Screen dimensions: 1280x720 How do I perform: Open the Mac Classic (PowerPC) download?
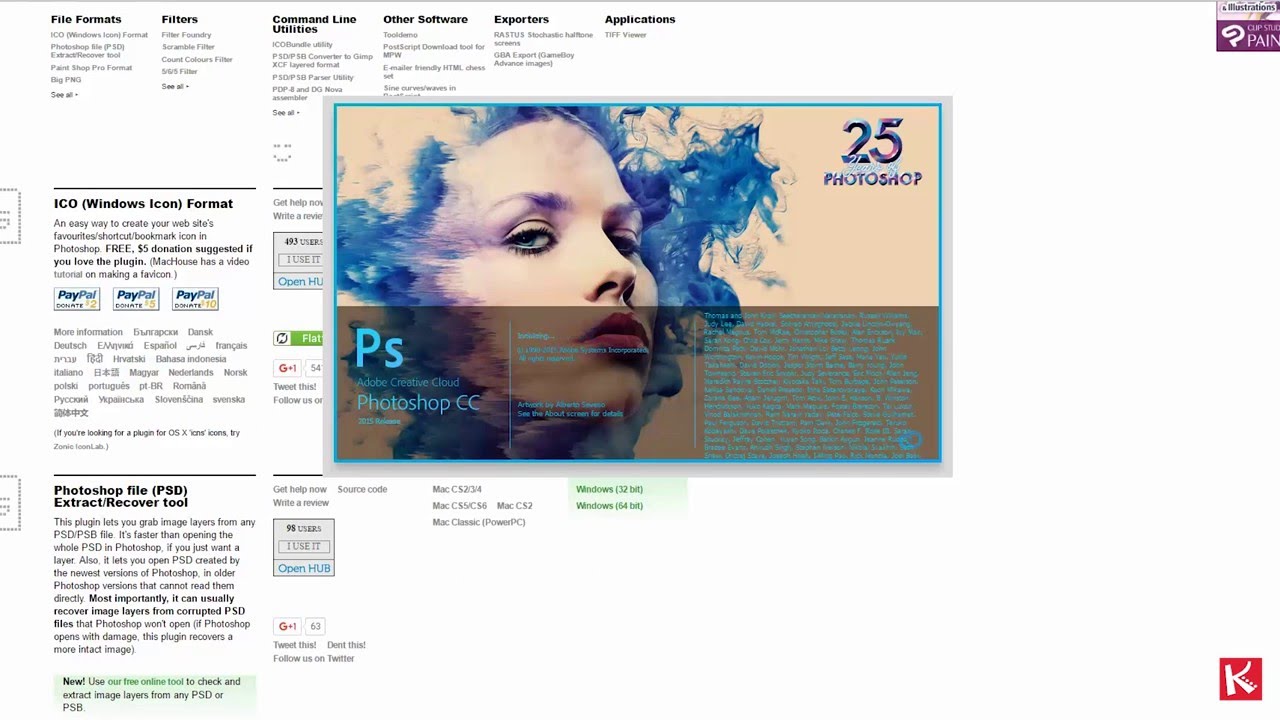point(478,522)
